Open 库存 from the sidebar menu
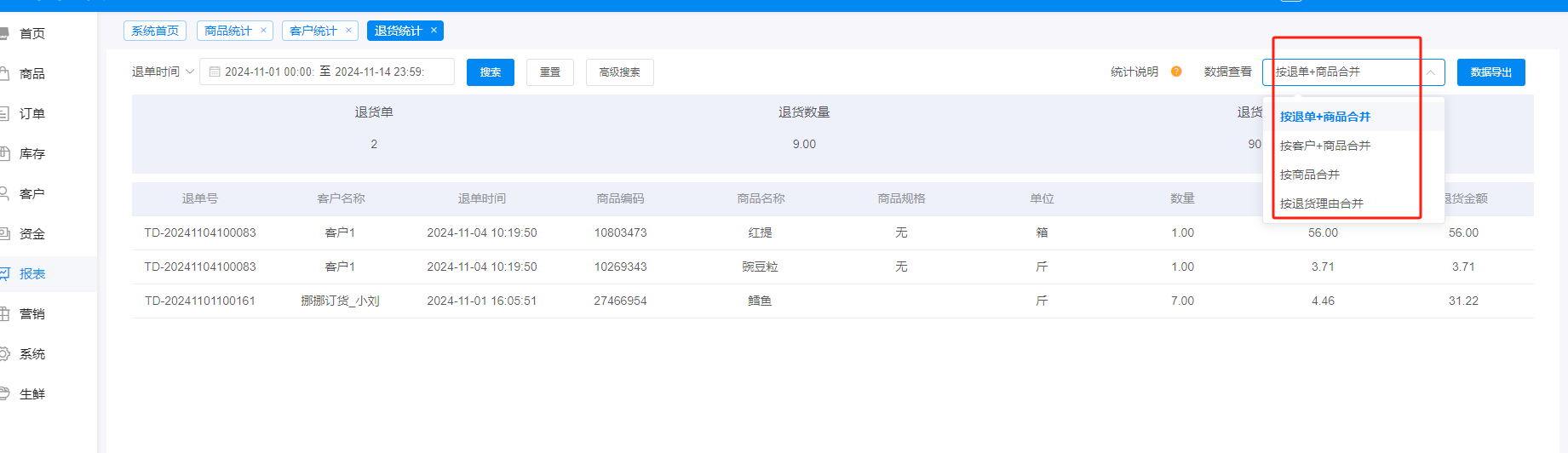The width and height of the screenshot is (1568, 453). 32,154
